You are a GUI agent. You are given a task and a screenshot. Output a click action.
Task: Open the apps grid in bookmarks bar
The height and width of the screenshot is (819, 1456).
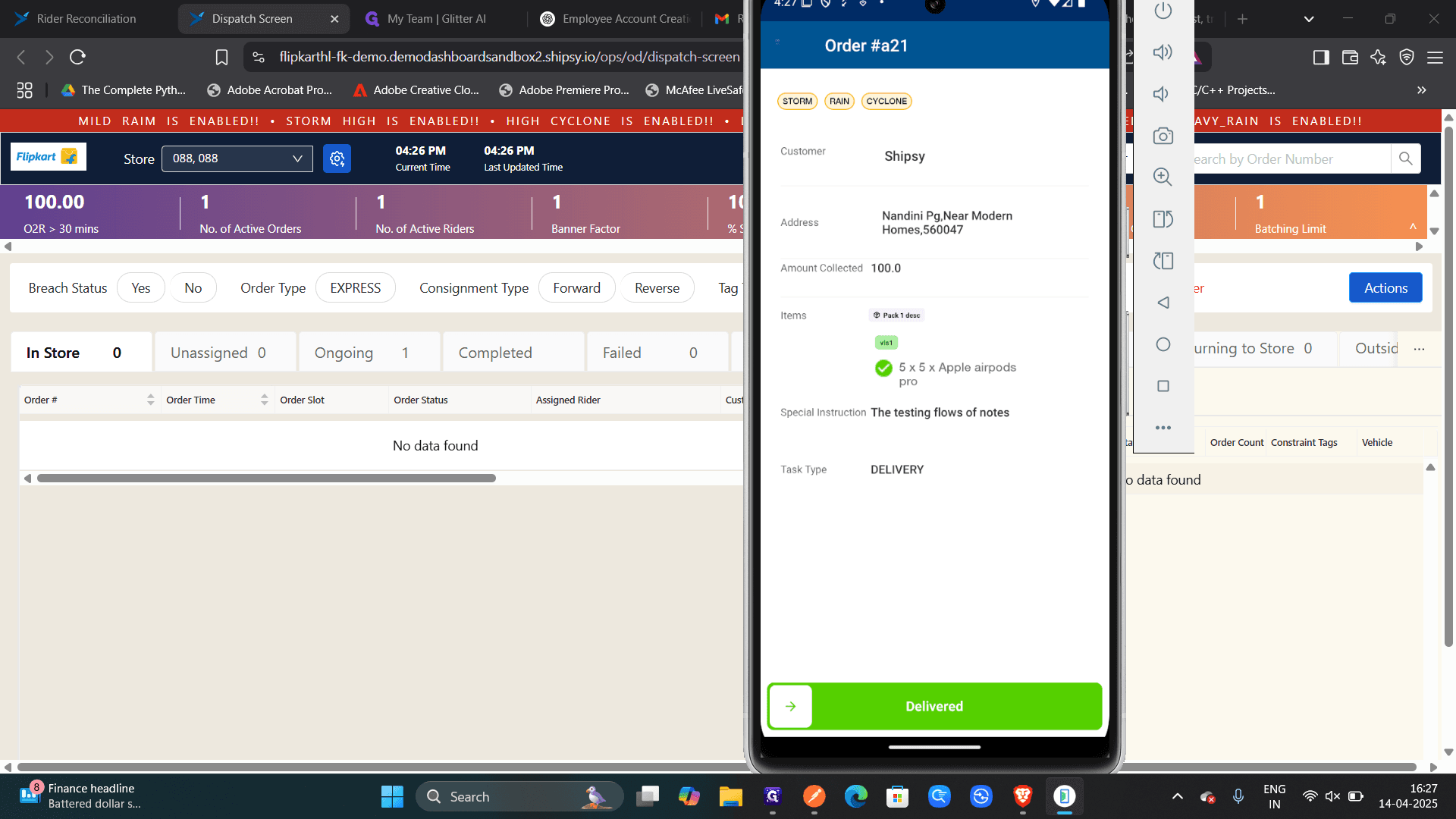(x=24, y=90)
